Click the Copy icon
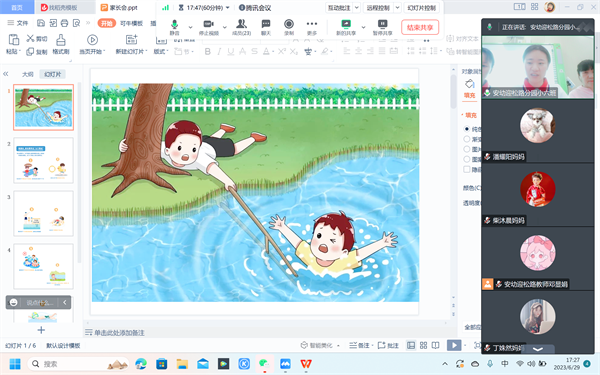The width and height of the screenshot is (600, 375). click(x=30, y=52)
